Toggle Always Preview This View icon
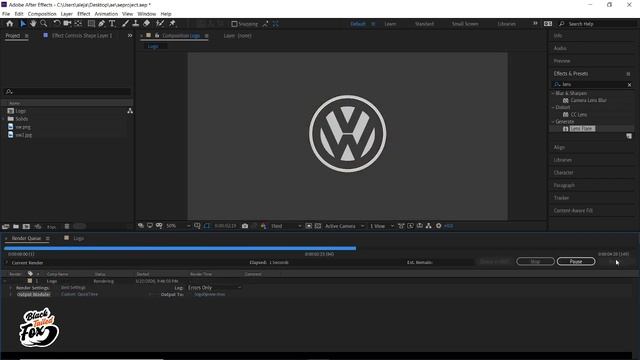The image size is (640, 360). 140,226
